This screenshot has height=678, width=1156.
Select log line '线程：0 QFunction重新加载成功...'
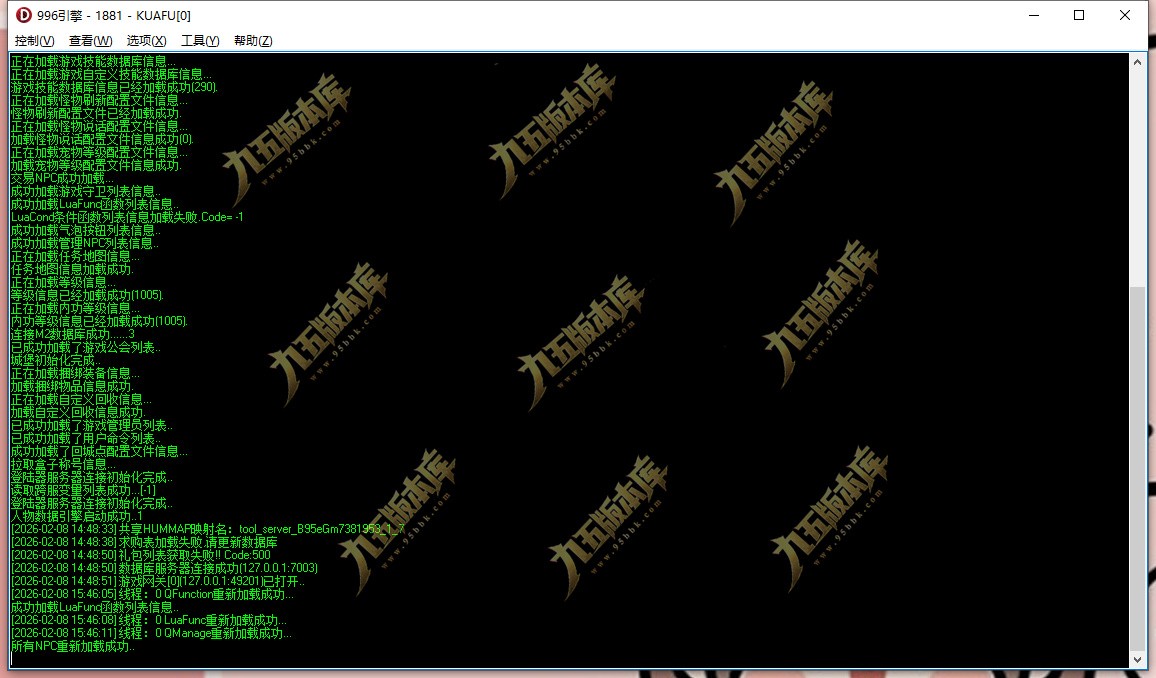[x=153, y=594]
